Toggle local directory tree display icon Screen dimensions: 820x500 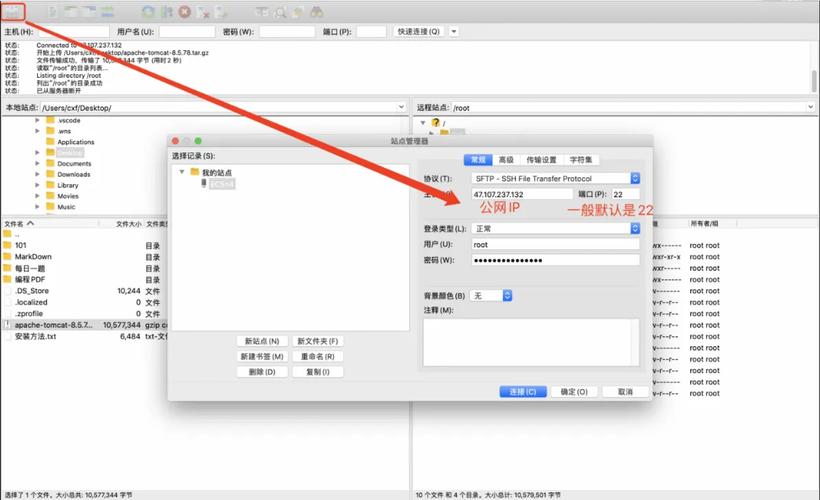tap(71, 12)
